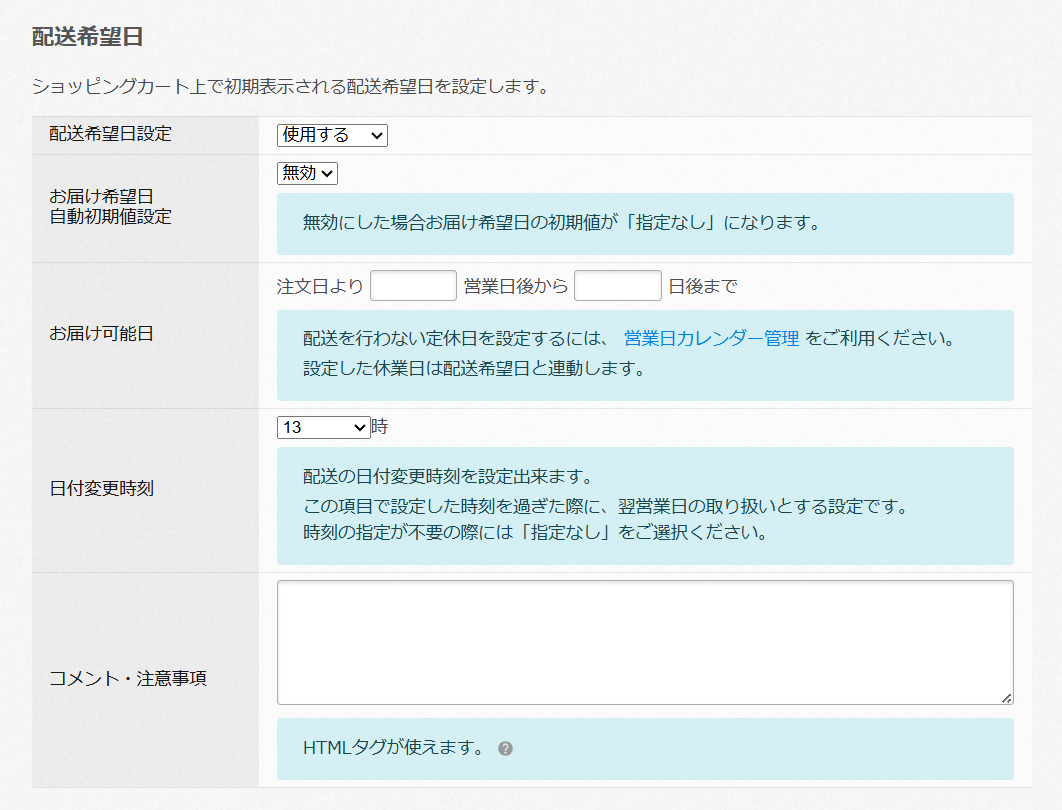The width and height of the screenshot is (1062, 810).
Task: Click the 日付変更時刻 row label
Action: click(x=101, y=489)
